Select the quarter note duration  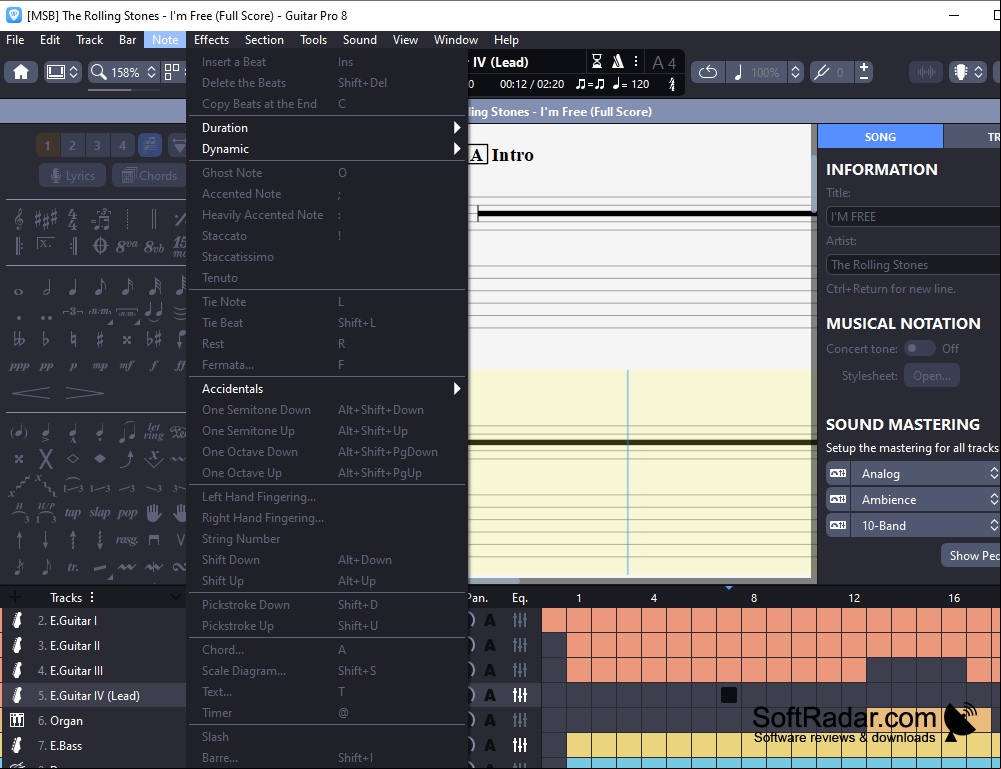(73, 287)
